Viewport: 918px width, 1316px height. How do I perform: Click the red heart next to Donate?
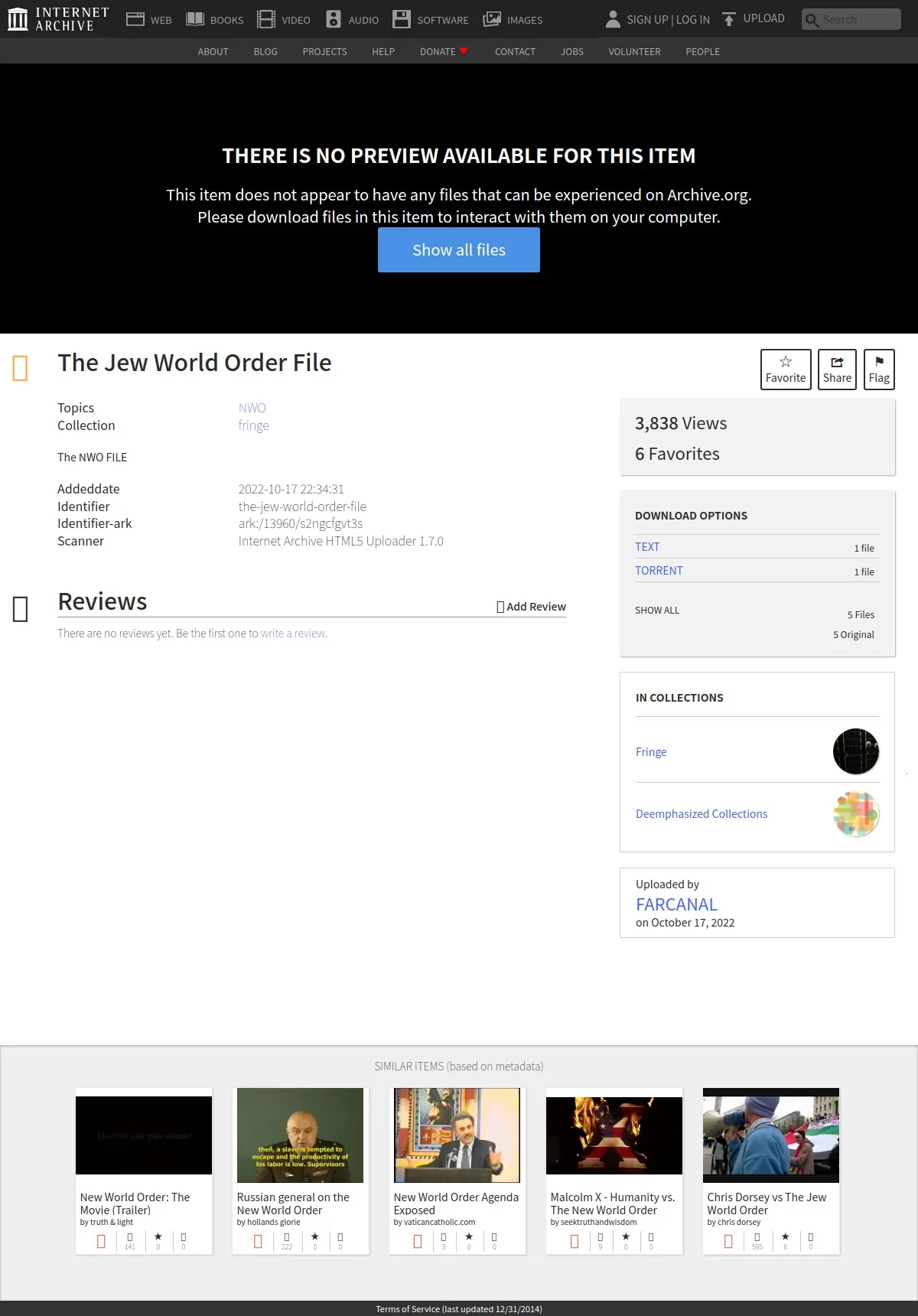[x=464, y=50]
